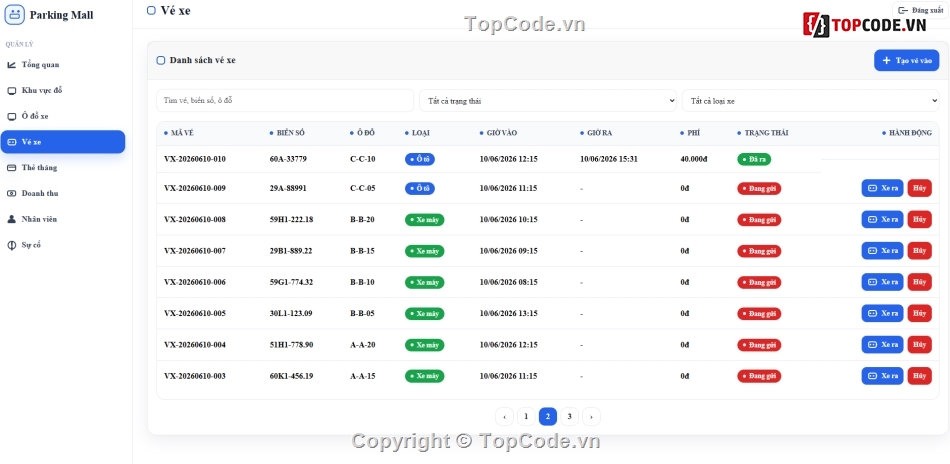Click Hủy for ticket VX-20260610-004
950x464 pixels.
click(920, 345)
